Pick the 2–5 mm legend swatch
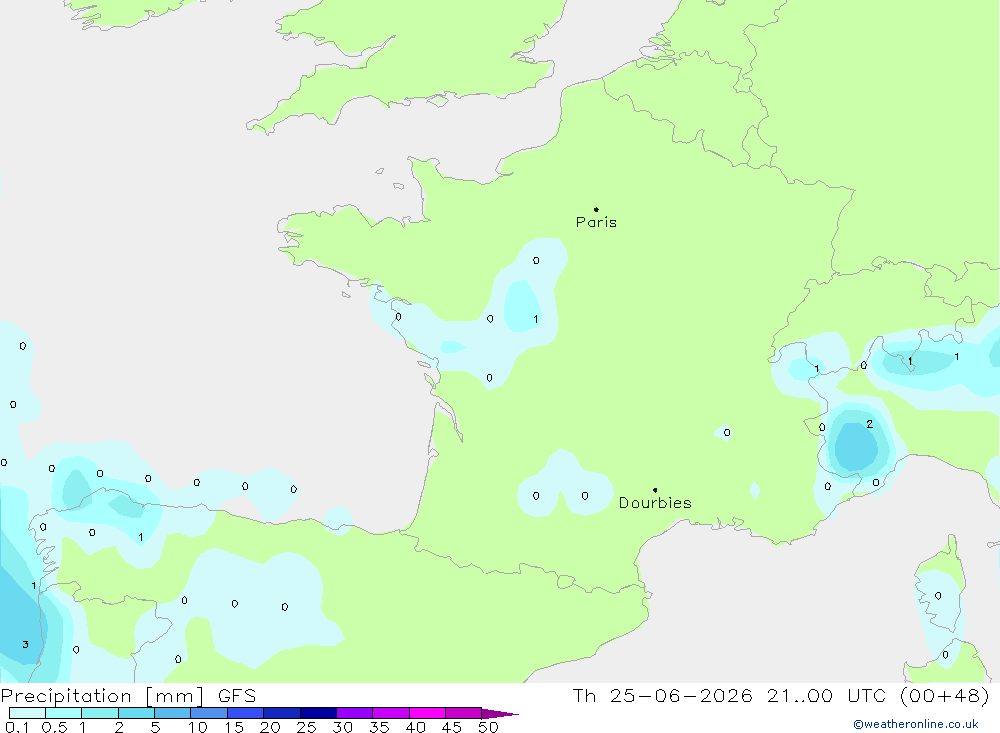1000x733 pixels. click(136, 713)
